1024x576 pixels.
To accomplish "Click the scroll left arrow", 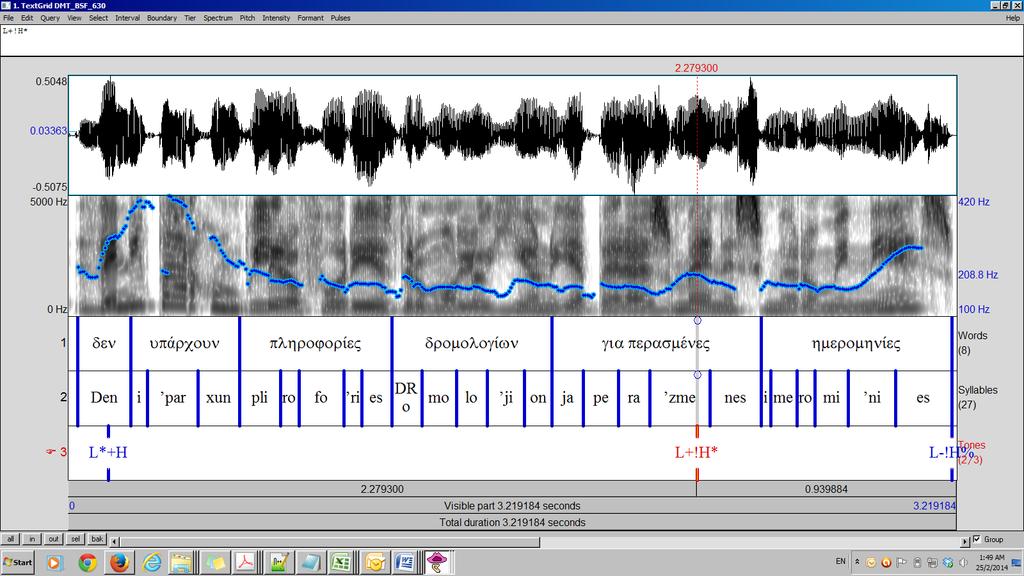I will tap(115, 541).
